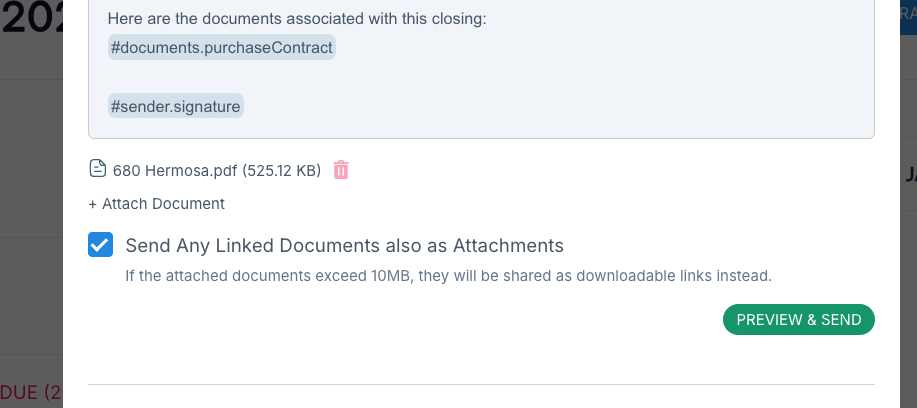Click the cut-off 'JA' text at right edge
Image resolution: width=917 pixels, height=408 pixels.
click(x=909, y=175)
